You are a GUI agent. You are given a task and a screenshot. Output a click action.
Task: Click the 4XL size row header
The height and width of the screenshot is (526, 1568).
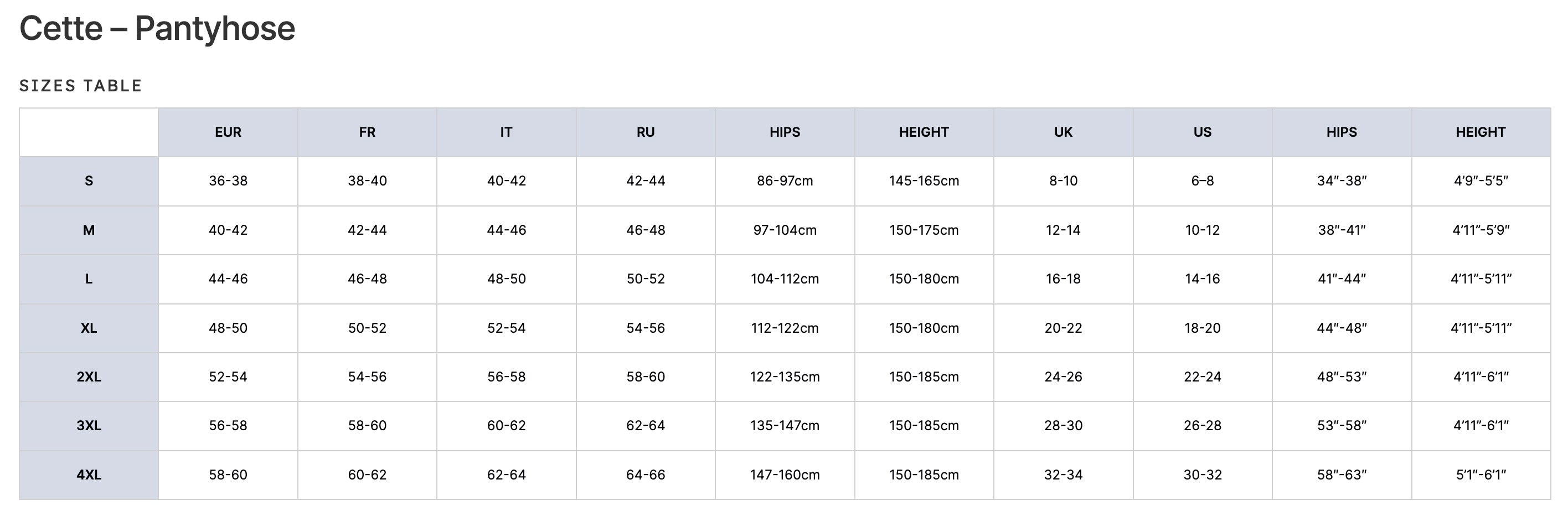click(89, 475)
